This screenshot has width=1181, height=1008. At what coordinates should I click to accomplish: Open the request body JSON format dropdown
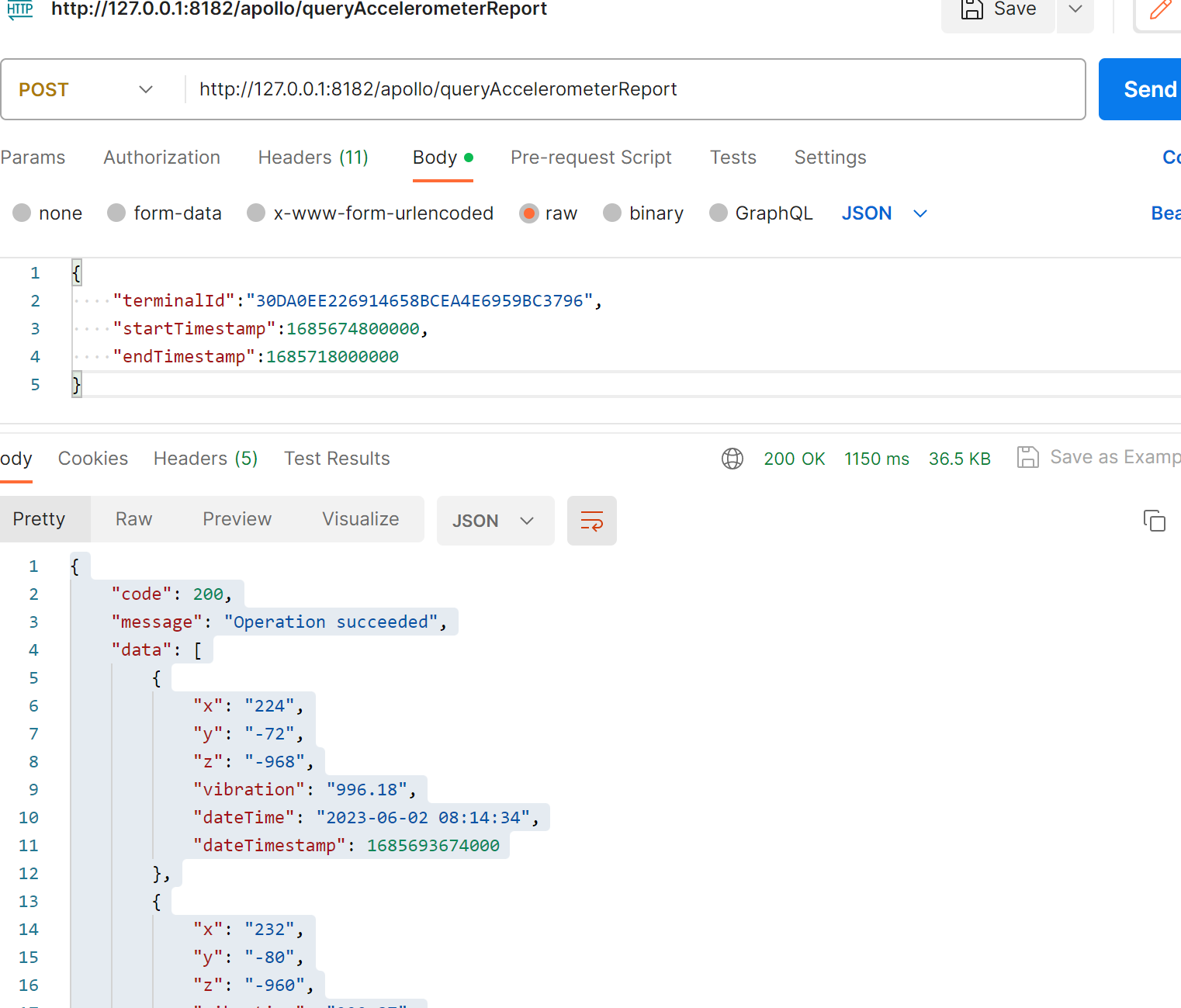coord(885,213)
